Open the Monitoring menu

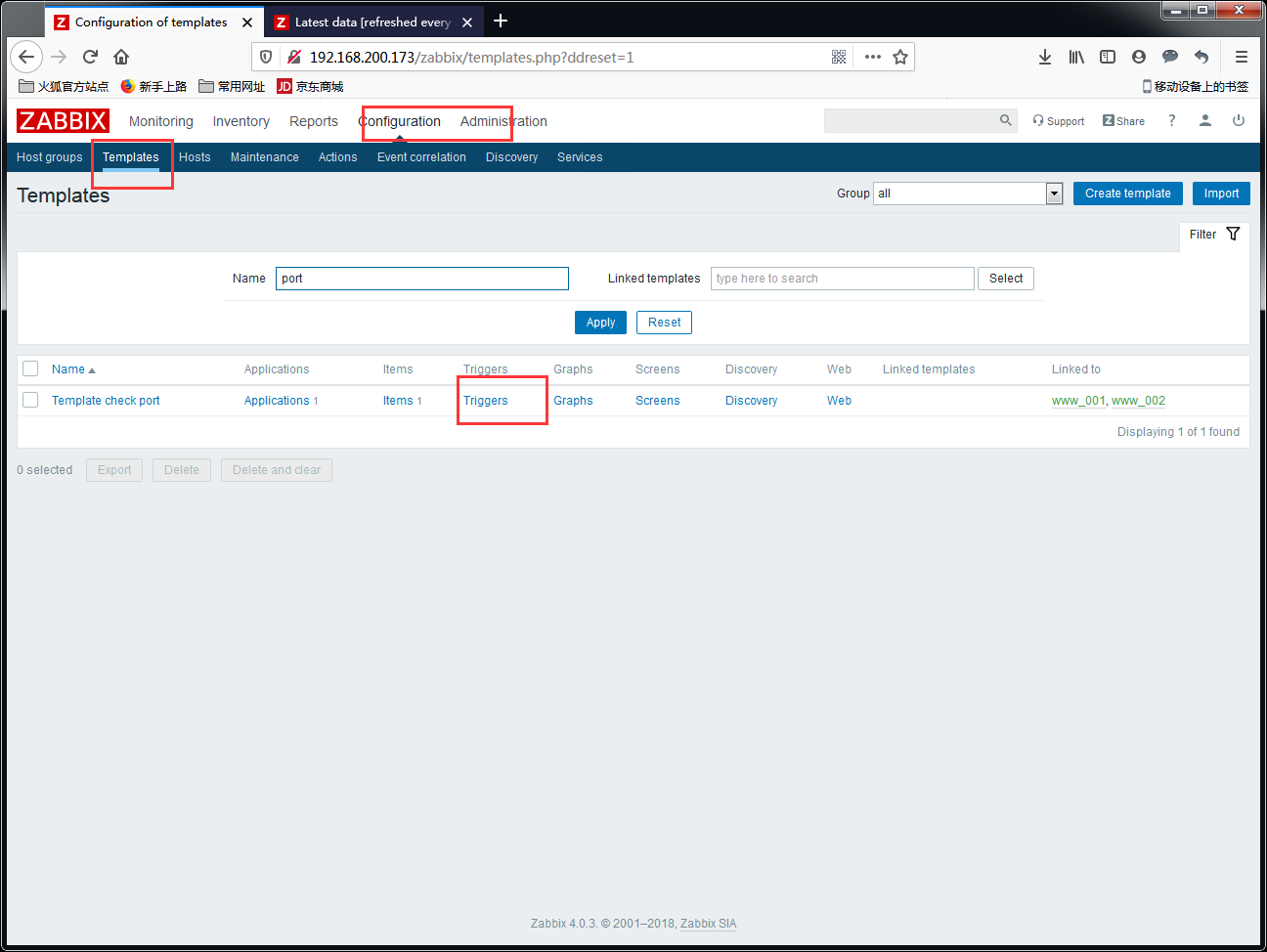pyautogui.click(x=161, y=121)
